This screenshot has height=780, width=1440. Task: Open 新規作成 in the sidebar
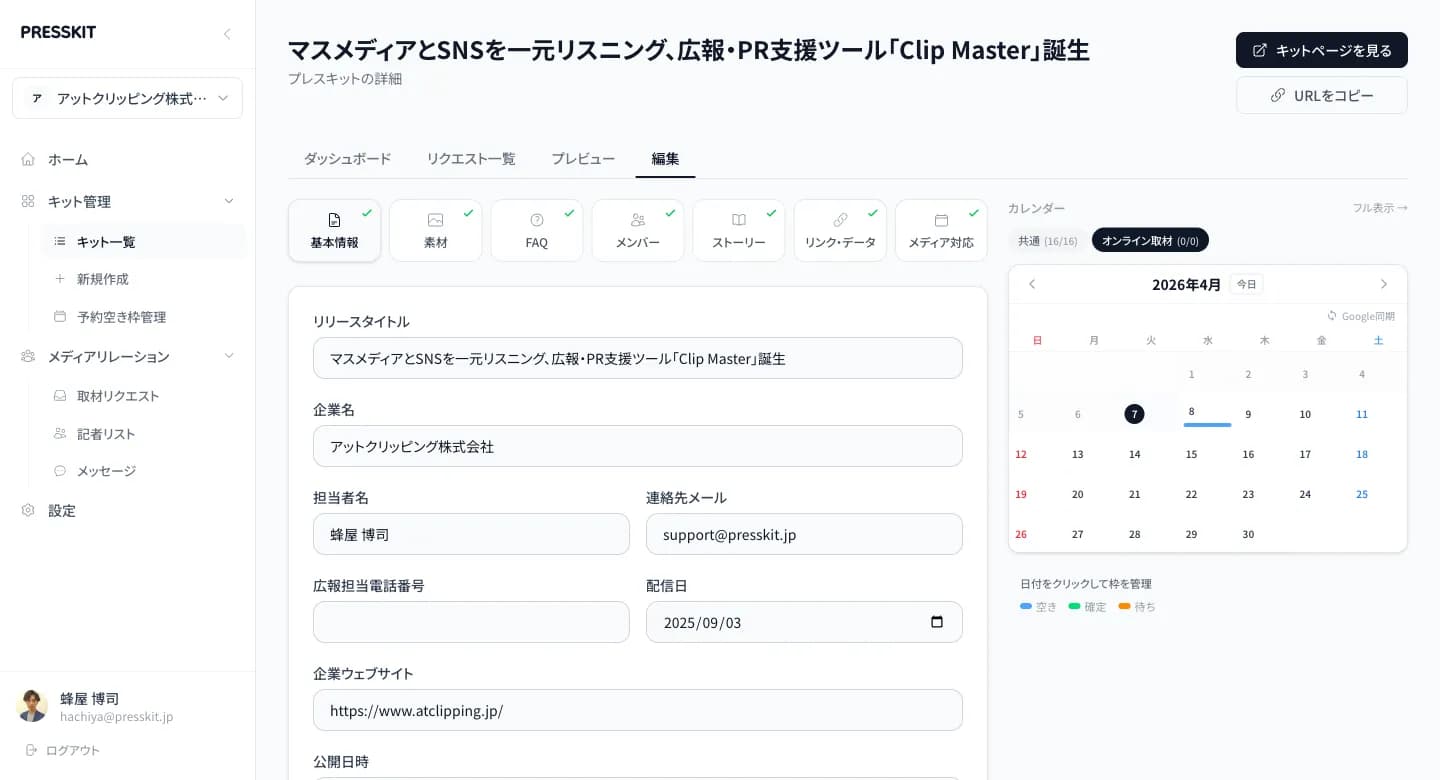click(103, 279)
